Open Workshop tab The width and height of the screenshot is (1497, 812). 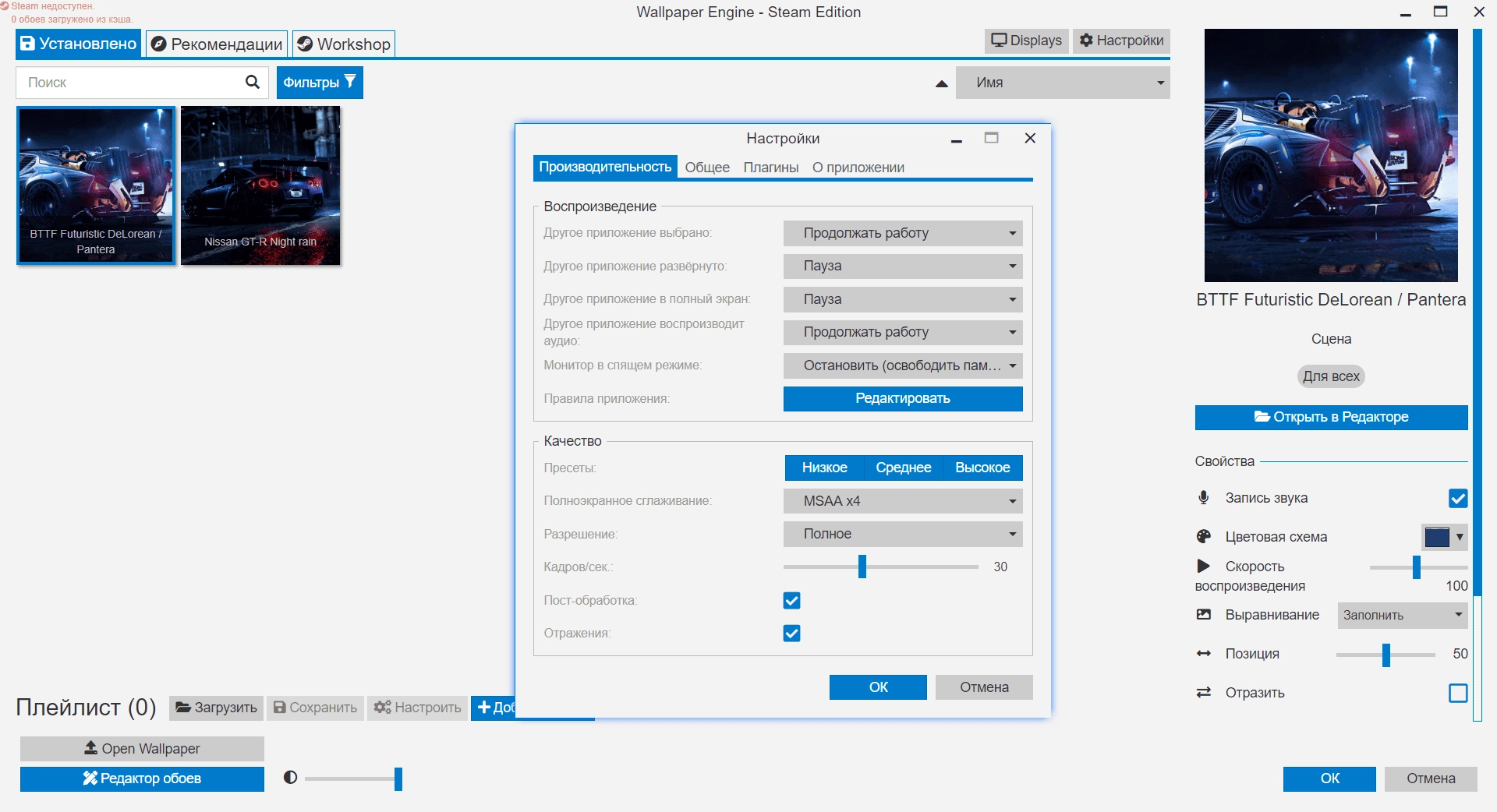344,44
